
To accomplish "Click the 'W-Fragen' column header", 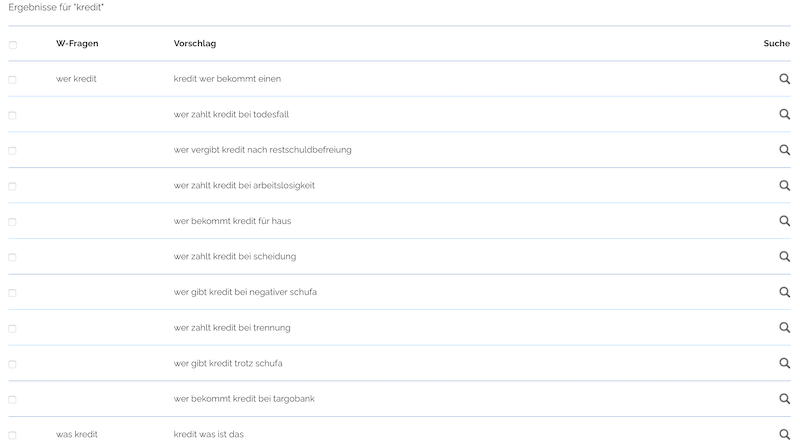I will (77, 43).
